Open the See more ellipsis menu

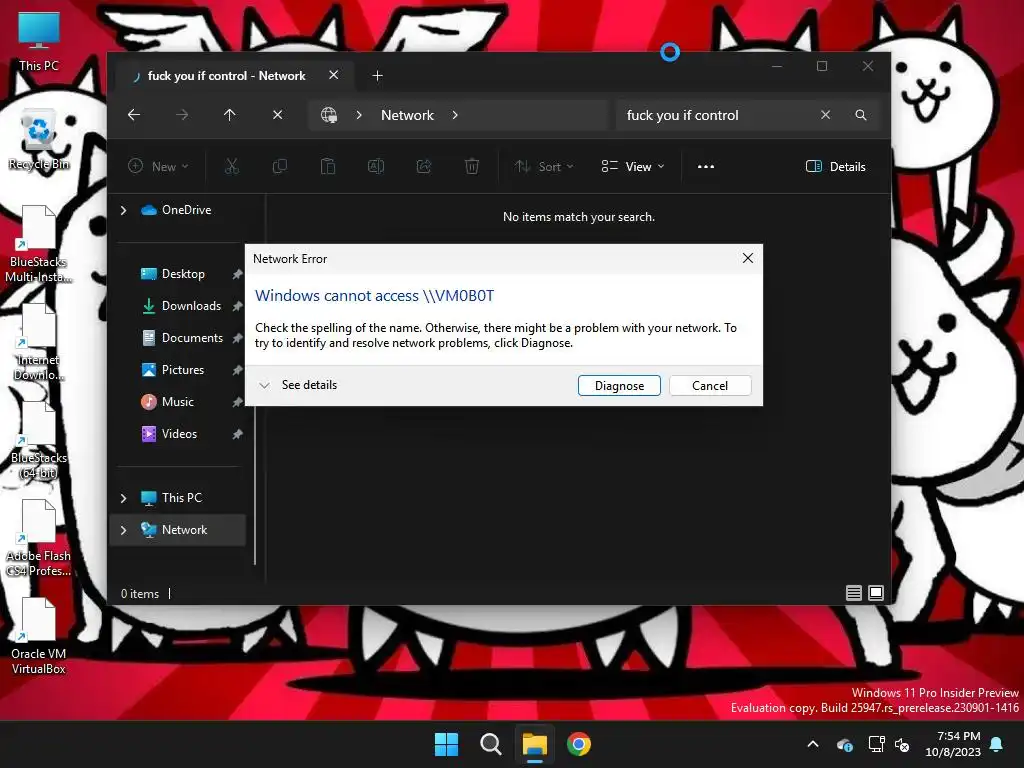[706, 167]
